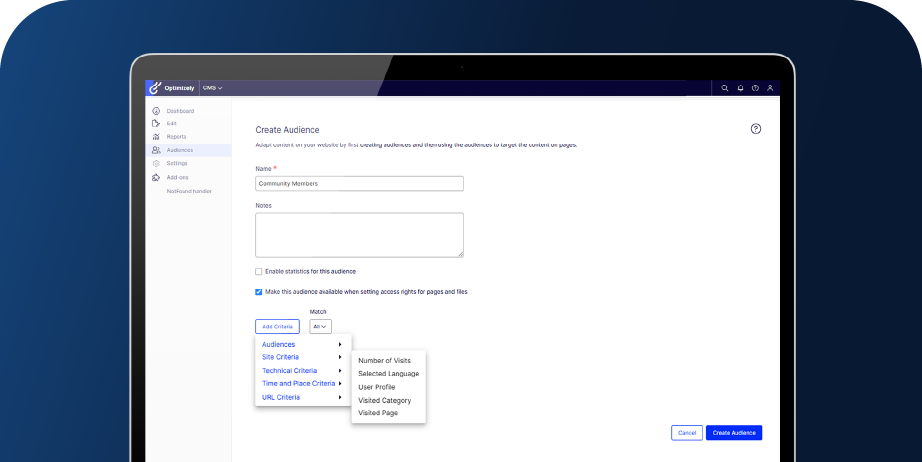This screenshot has width=922, height=462.
Task: Uncheck make audience available for access rights
Action: point(259,292)
